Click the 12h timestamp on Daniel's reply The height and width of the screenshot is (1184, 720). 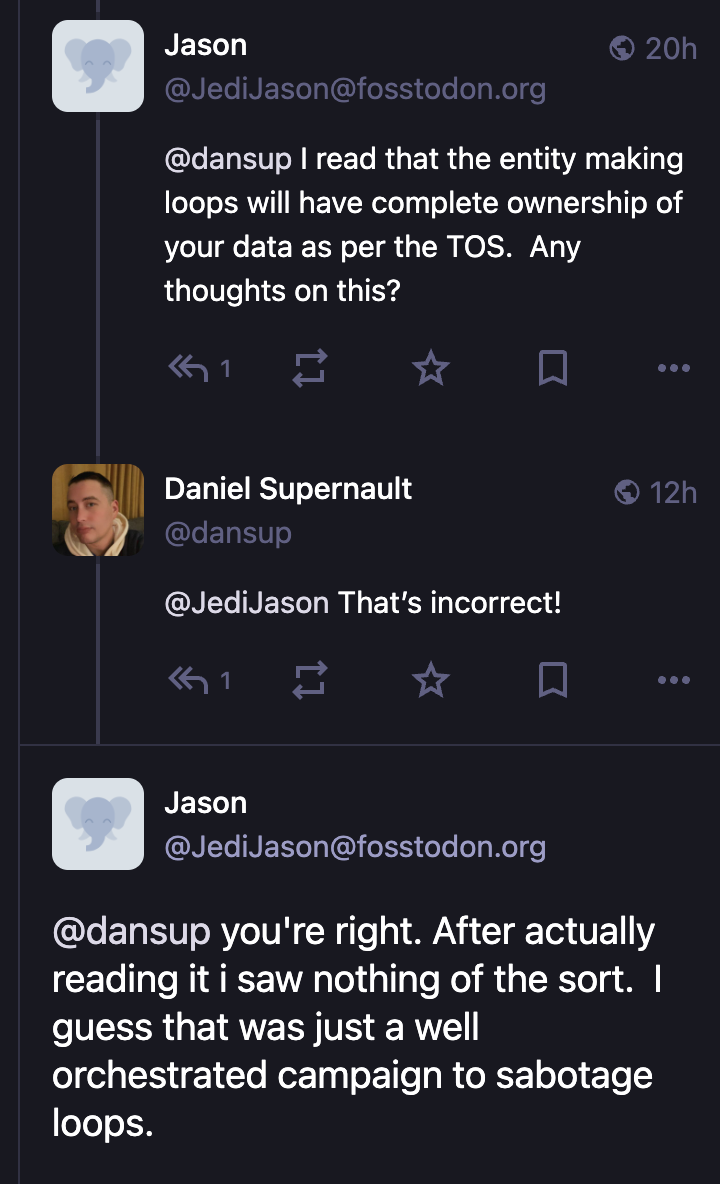click(671, 492)
